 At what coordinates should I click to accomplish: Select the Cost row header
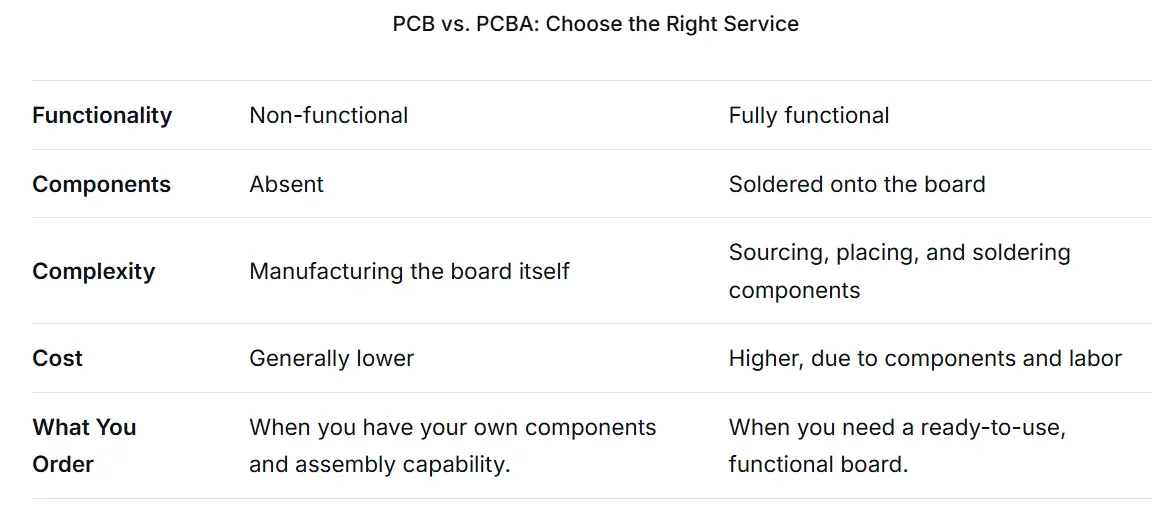point(57,358)
